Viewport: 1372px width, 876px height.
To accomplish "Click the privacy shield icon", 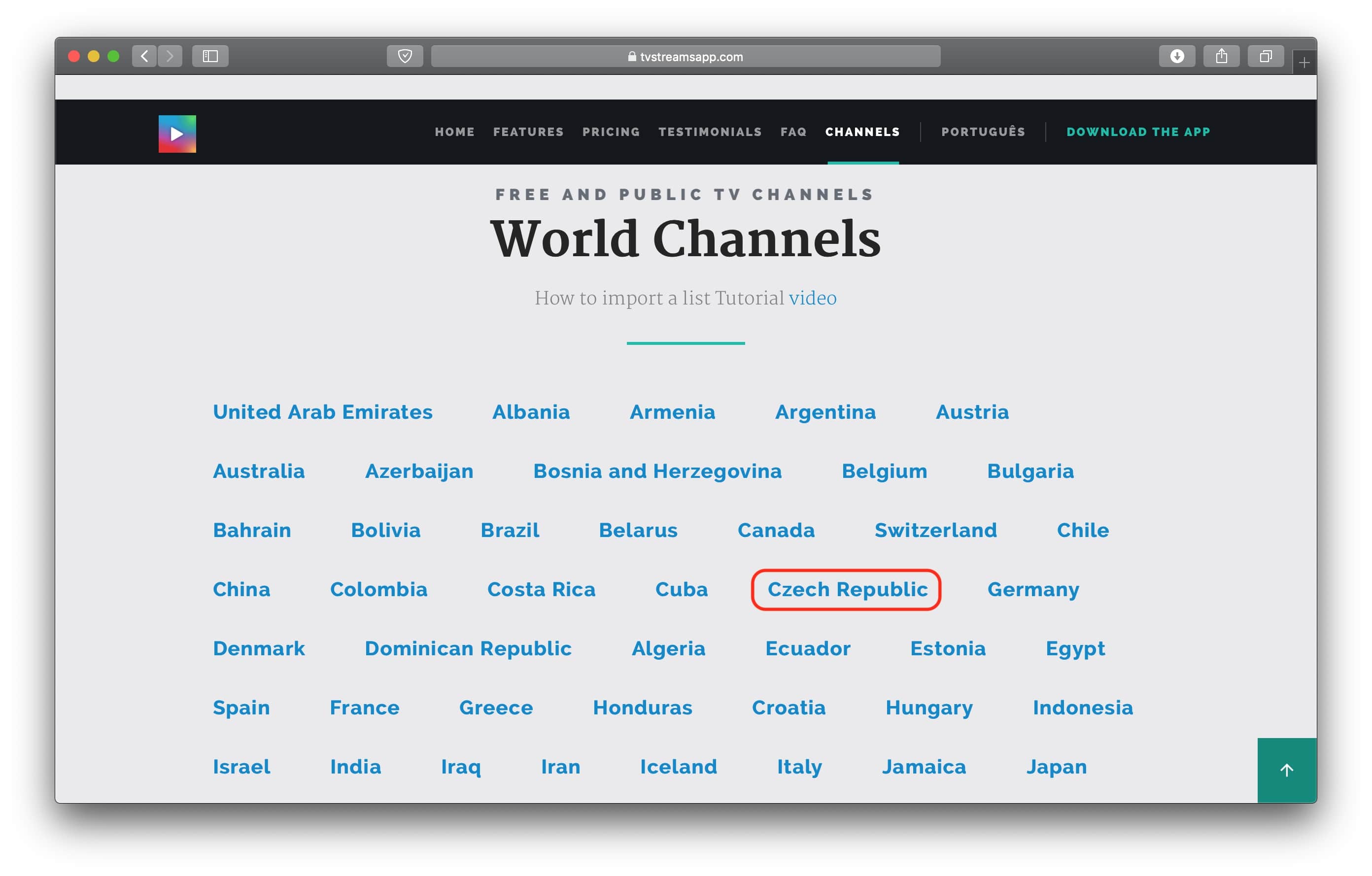I will (405, 56).
